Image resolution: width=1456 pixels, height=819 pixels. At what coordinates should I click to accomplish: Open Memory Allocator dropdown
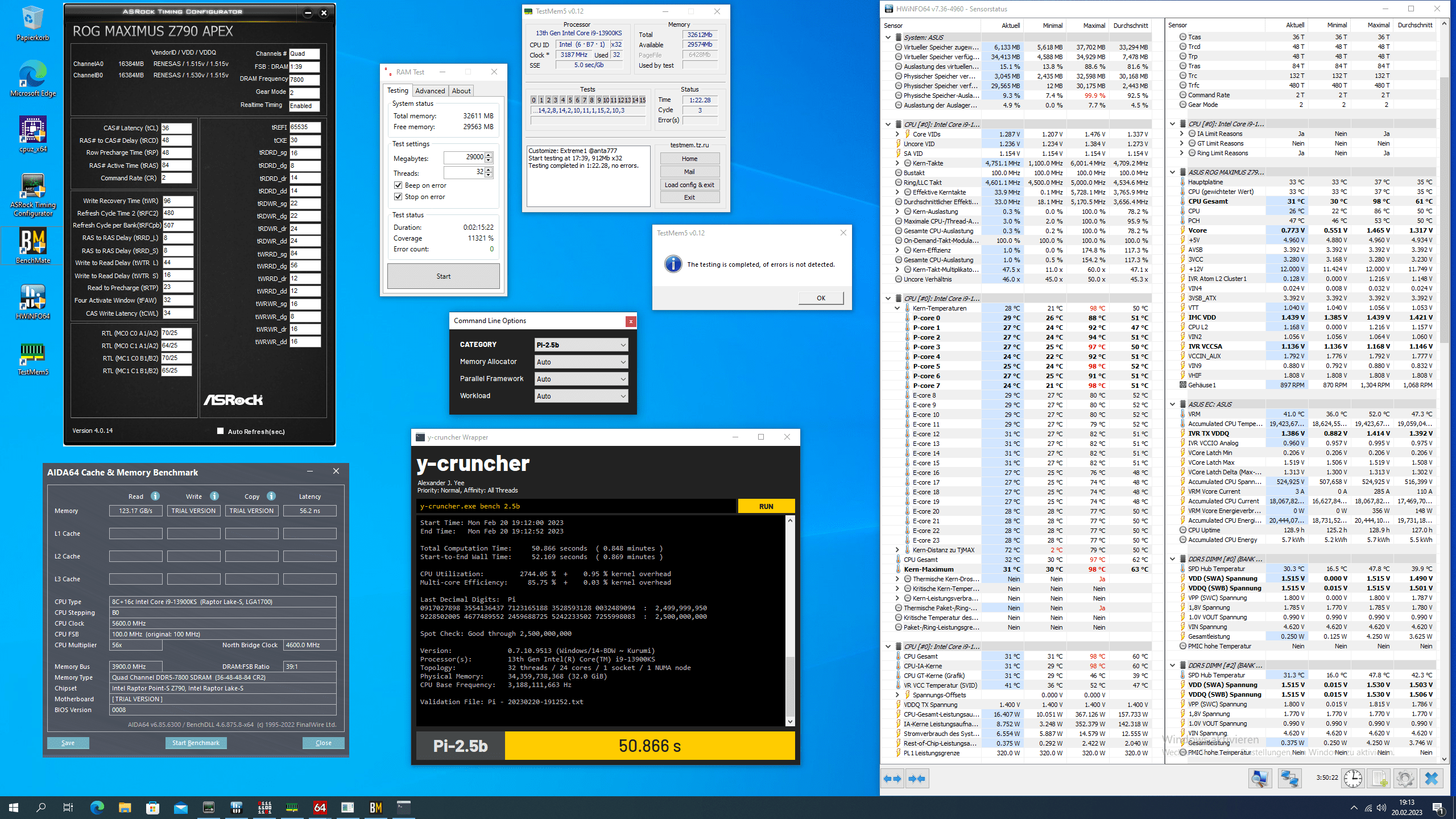coord(581,362)
